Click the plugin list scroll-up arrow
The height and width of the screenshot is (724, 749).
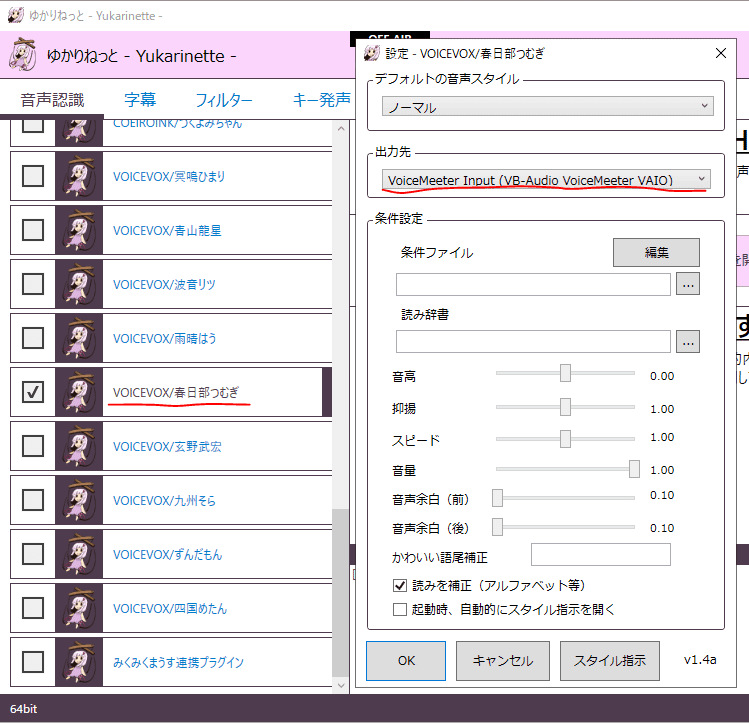point(341,128)
